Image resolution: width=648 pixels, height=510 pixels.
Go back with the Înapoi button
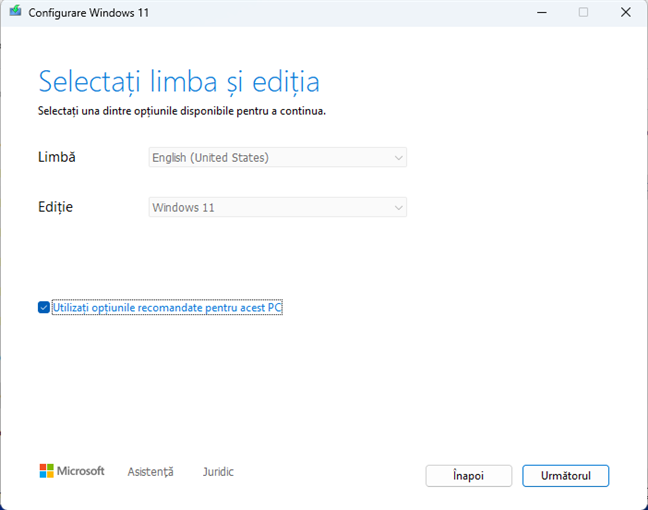(469, 476)
